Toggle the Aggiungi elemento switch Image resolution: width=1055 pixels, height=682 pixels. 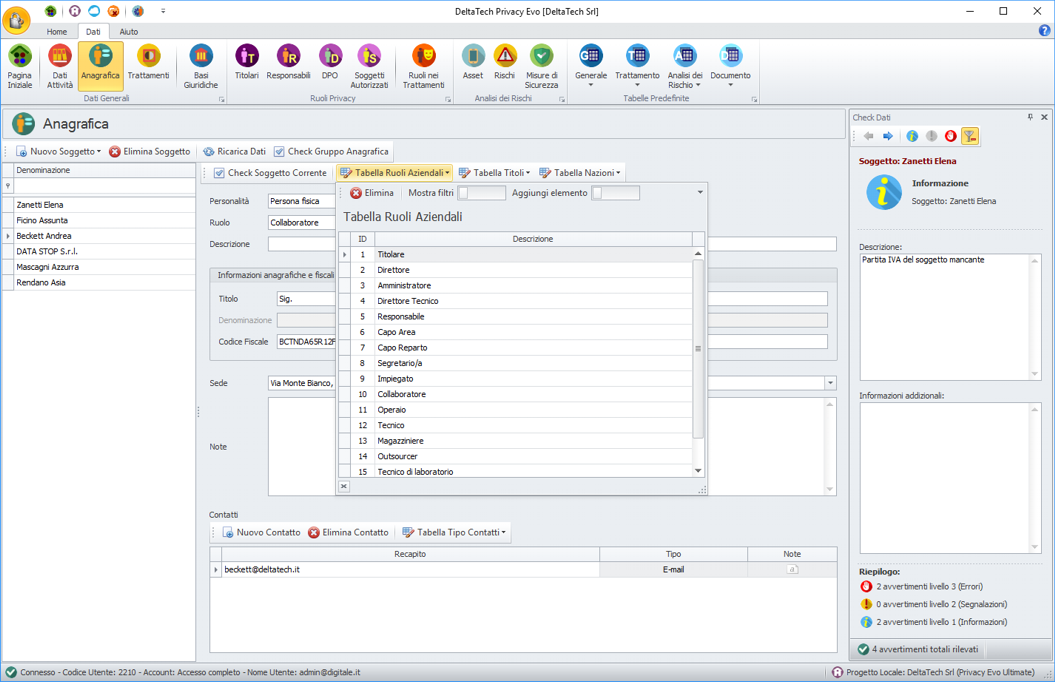(615, 193)
